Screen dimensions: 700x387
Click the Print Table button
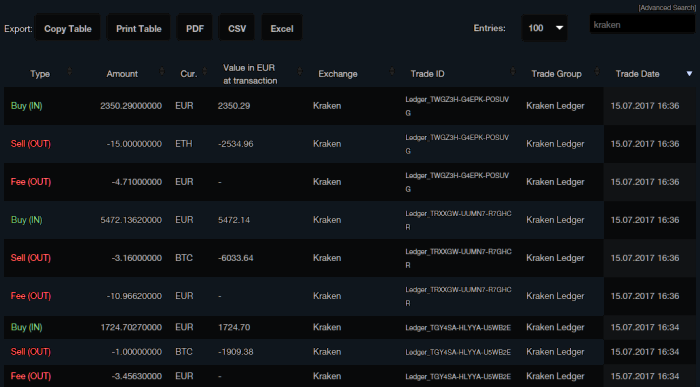[x=138, y=29]
